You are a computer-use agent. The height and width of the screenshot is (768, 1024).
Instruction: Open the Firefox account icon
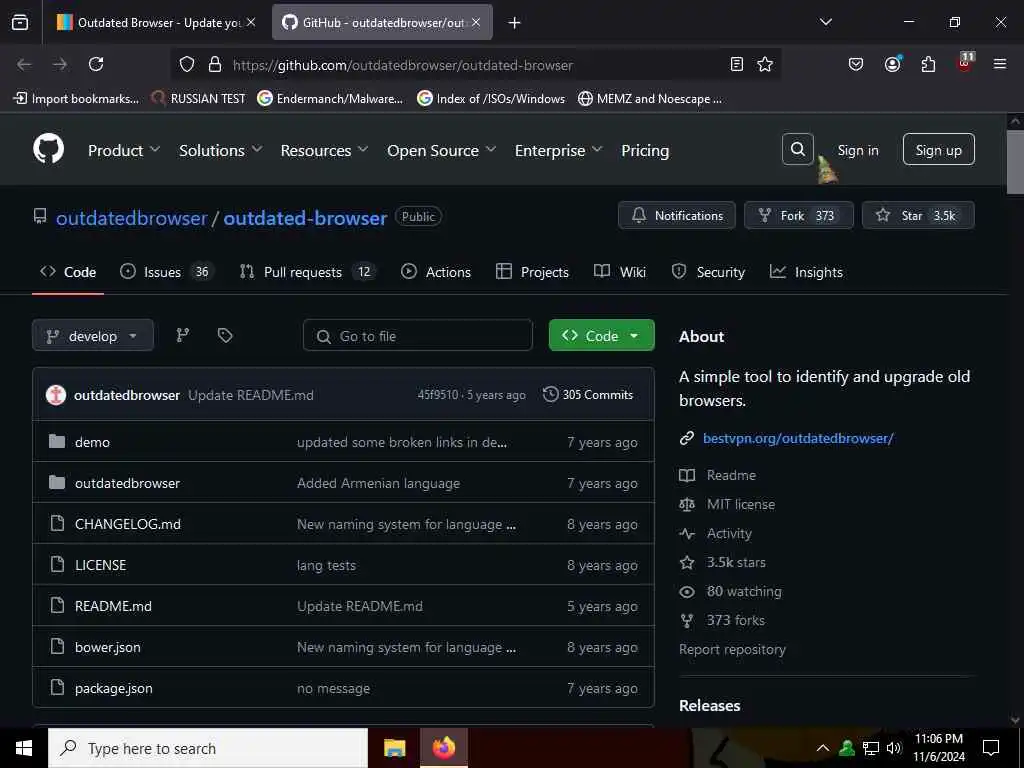[x=892, y=64]
